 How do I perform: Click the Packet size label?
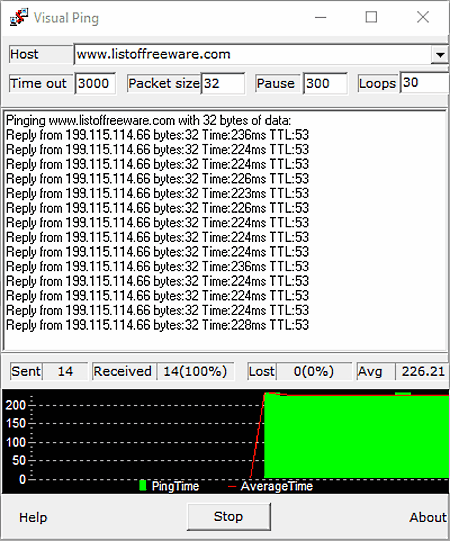click(x=164, y=83)
